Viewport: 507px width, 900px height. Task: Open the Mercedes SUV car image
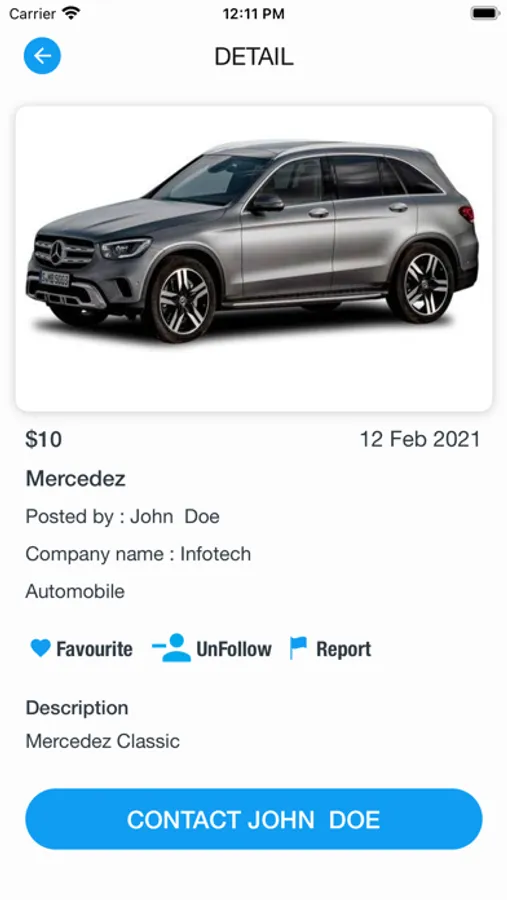(254, 258)
